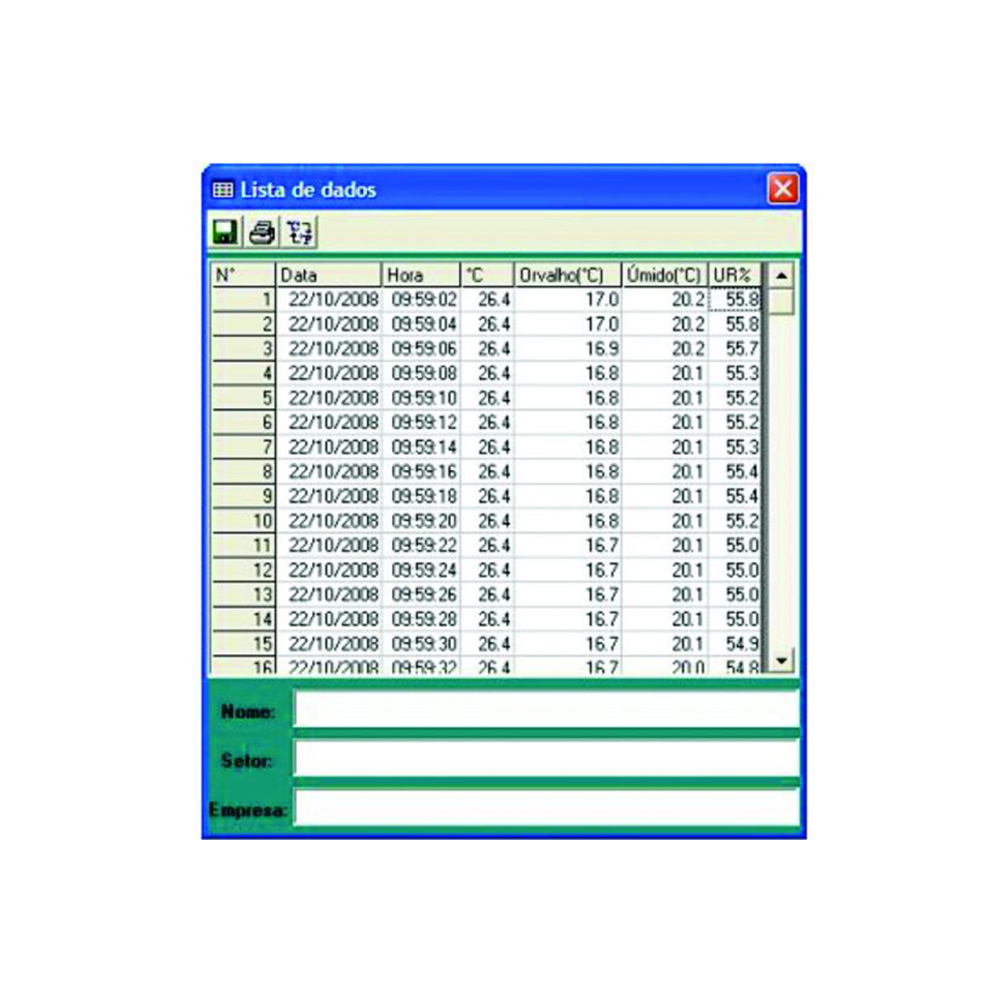Click the 26.4 °C cell in row 8
The image size is (1000, 1000).
487,472
